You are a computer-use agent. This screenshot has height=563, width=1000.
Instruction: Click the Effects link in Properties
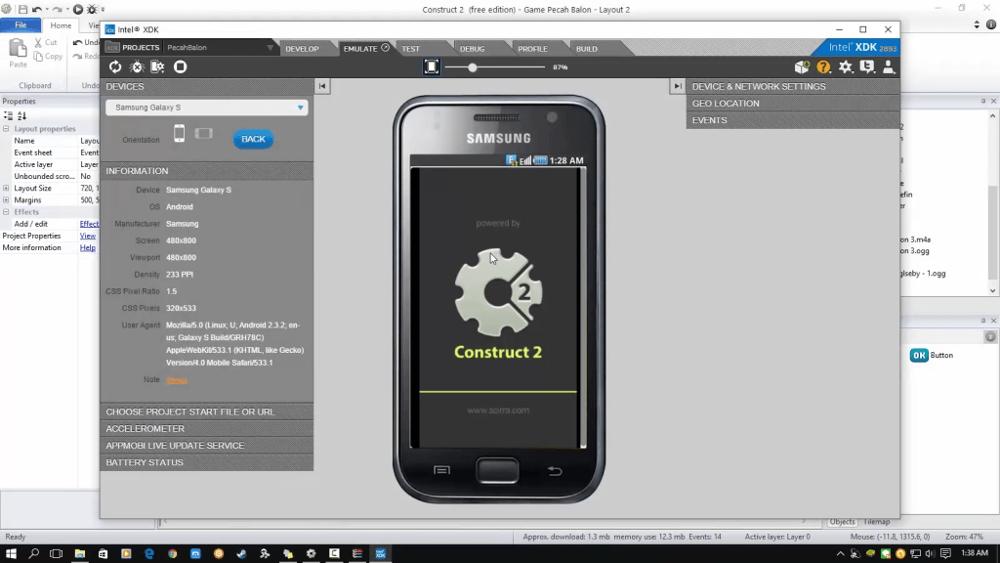(x=89, y=224)
